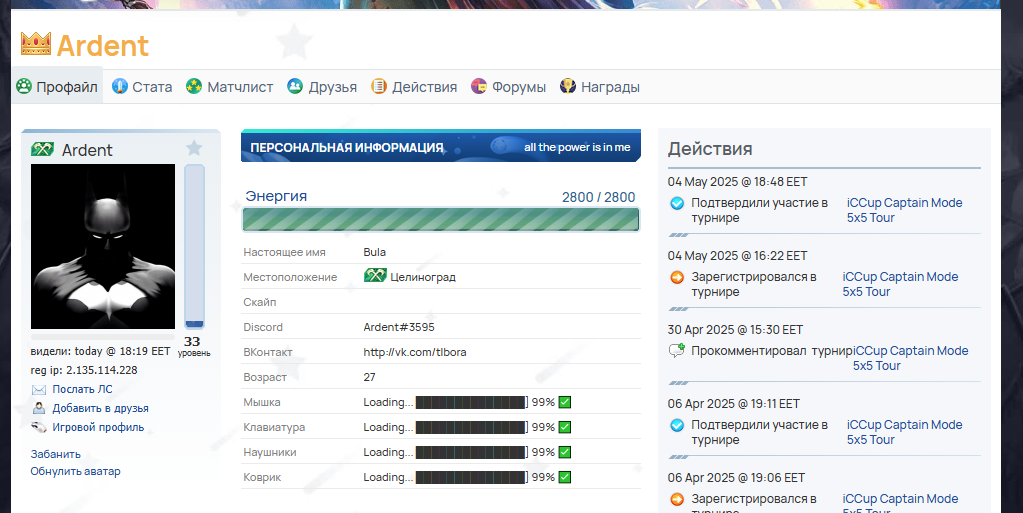Viewport: 1023px width, 513px height.
Task: Click the Матчлист tab green star icon
Action: pyautogui.click(x=194, y=86)
